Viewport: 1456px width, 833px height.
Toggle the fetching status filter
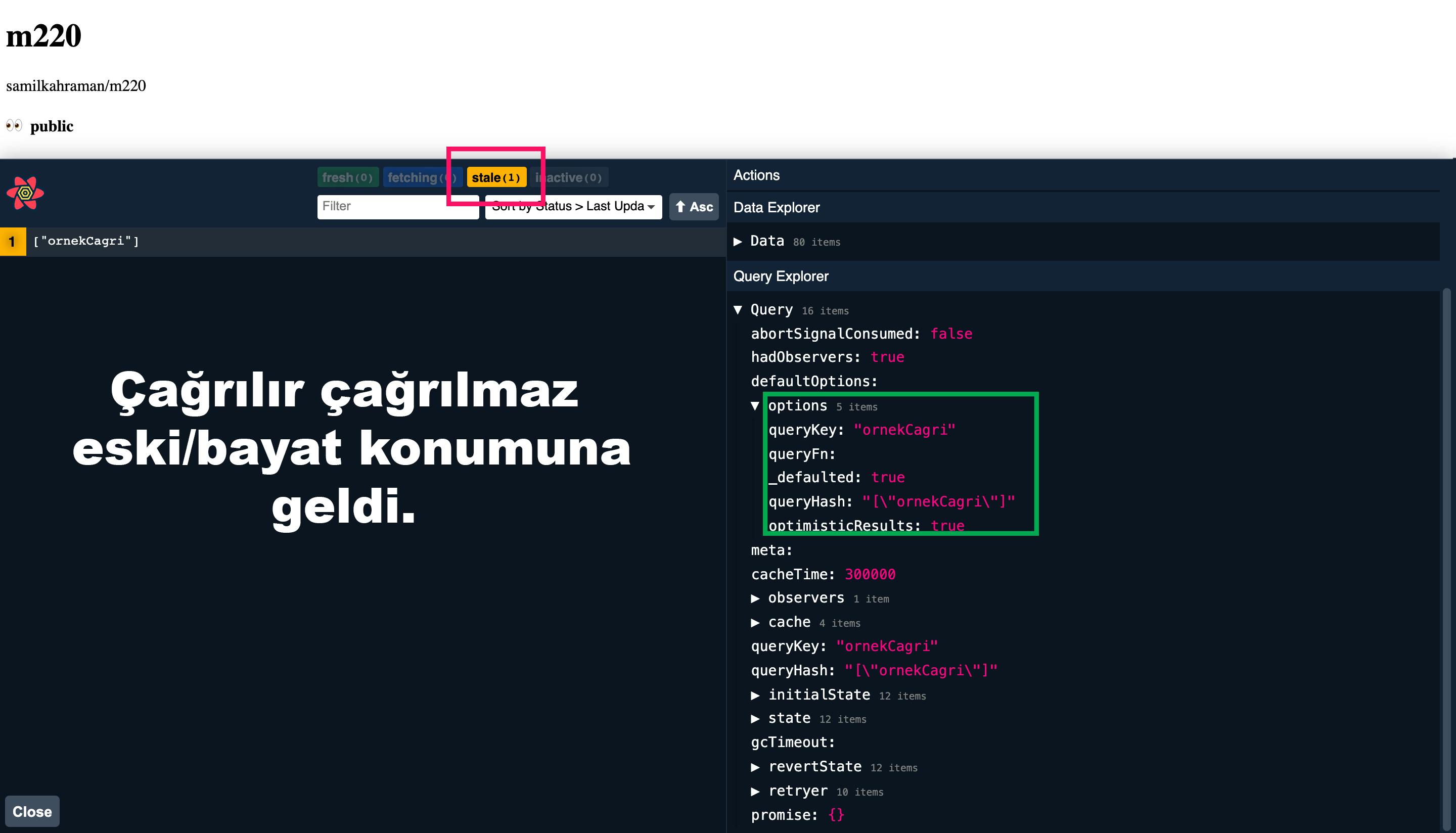click(422, 177)
